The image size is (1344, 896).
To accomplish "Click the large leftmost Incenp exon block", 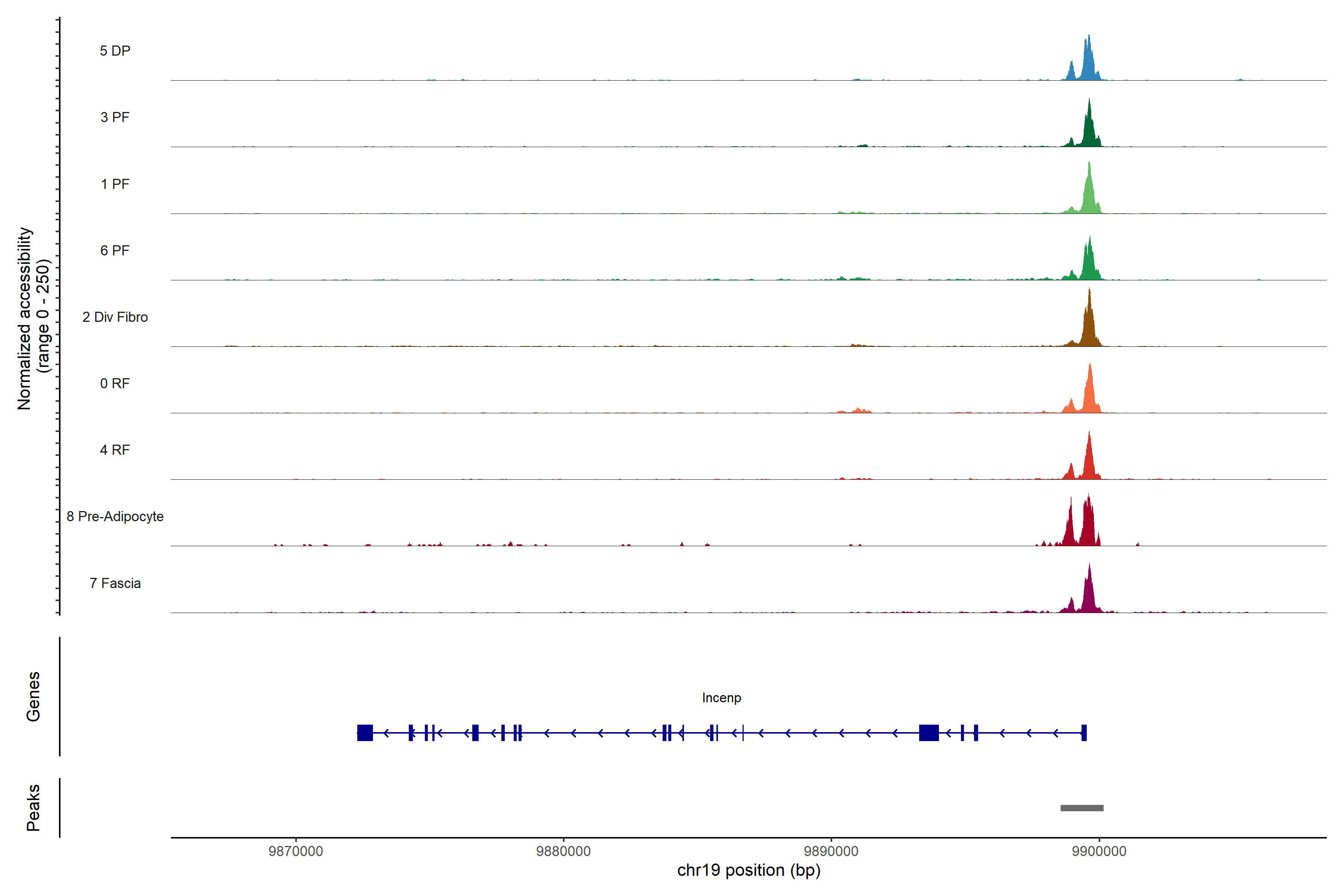I will (365, 732).
